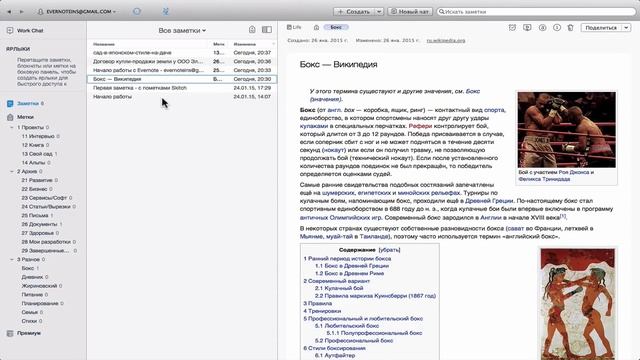Toggle the note list view layout icon

(x=267, y=30)
